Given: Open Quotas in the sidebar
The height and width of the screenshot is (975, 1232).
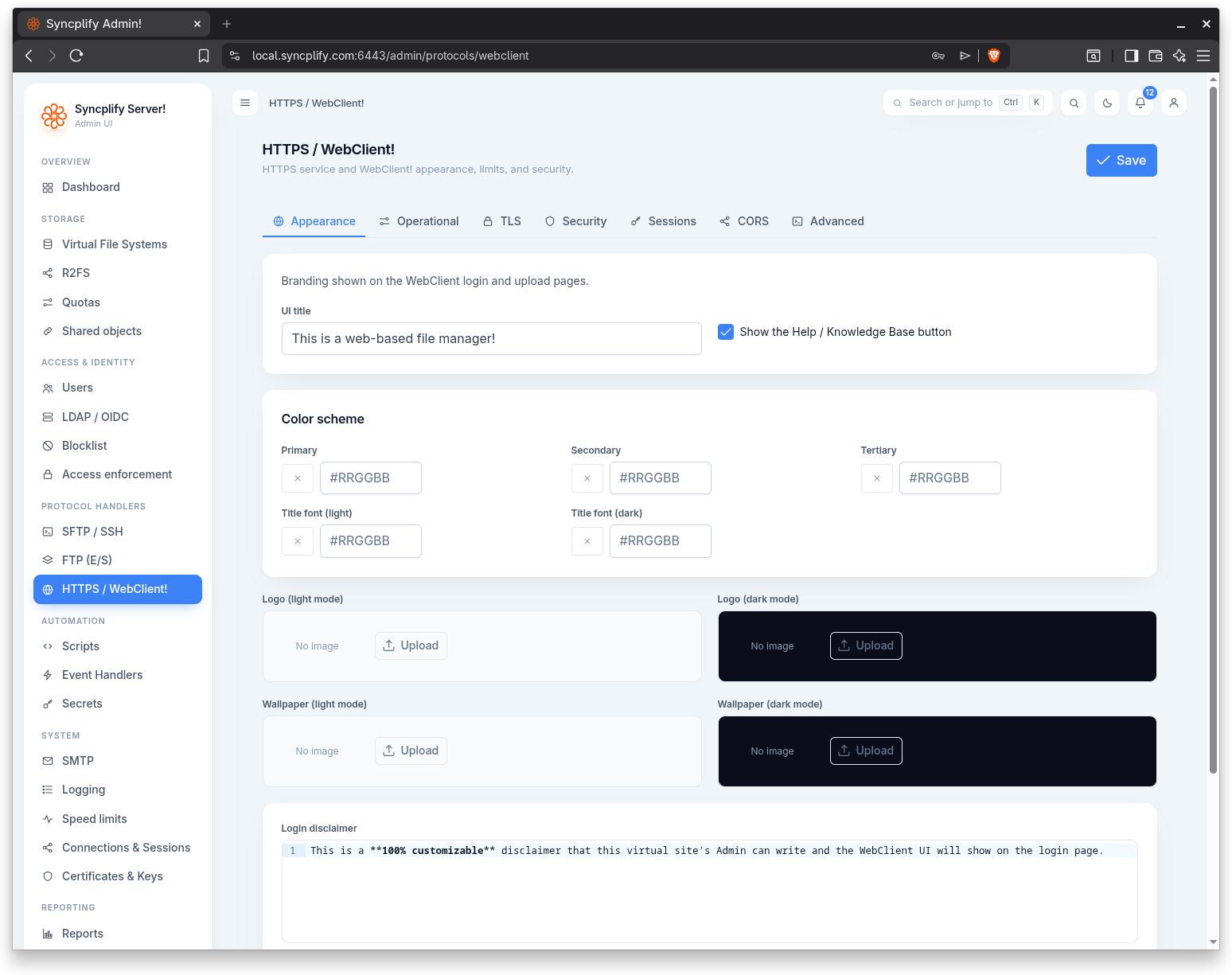Looking at the screenshot, I should (118, 302).
